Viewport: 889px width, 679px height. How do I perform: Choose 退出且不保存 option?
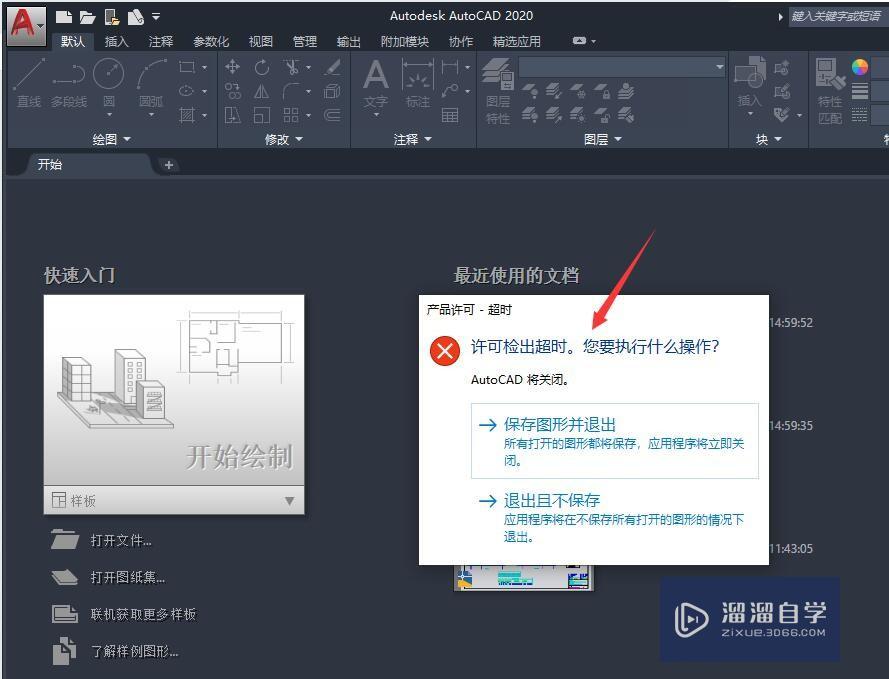coord(552,500)
